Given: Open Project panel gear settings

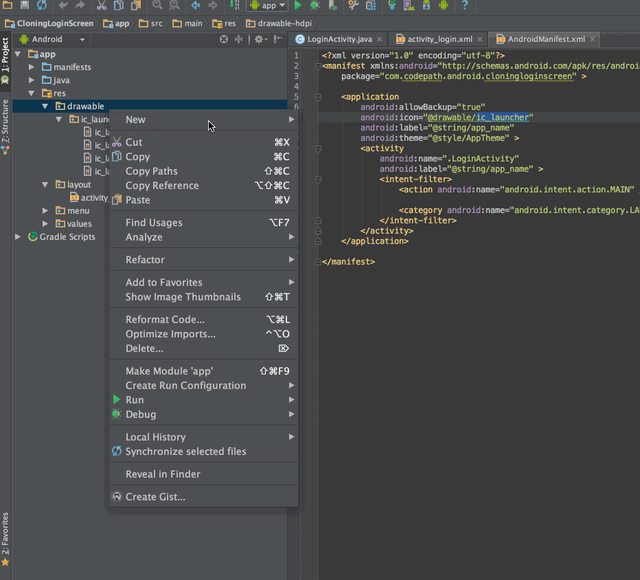Looking at the screenshot, I should coord(259,39).
